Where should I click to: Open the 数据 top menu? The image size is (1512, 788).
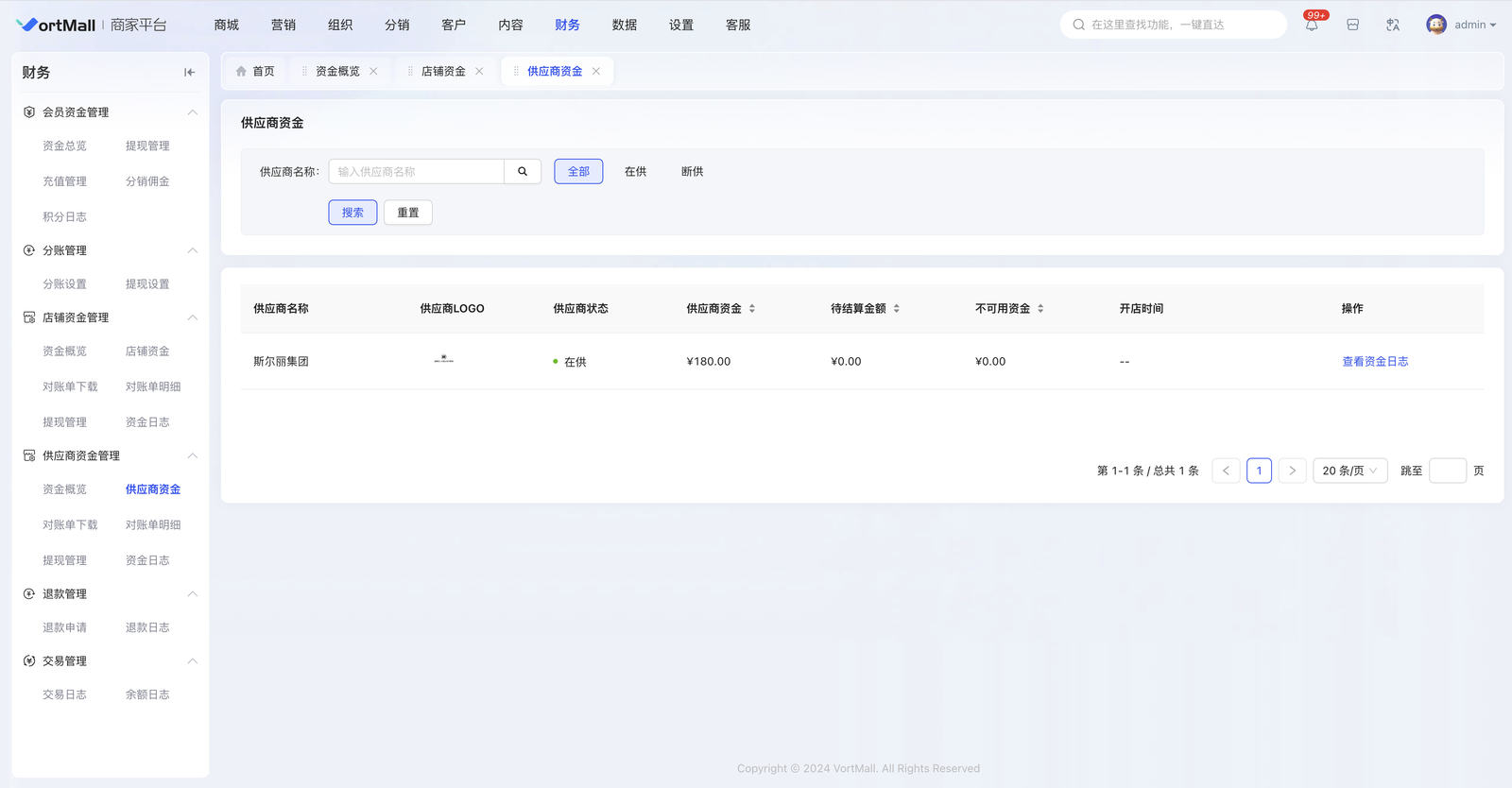(x=624, y=26)
